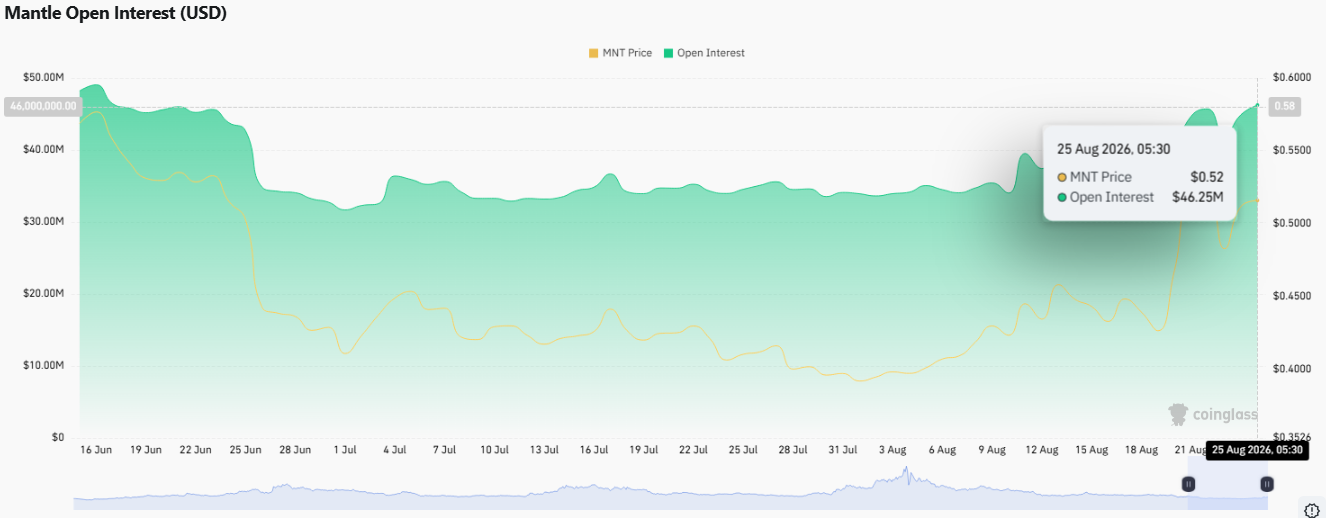
Task: Click the 19 Jul x-axis label
Action: pyautogui.click(x=643, y=450)
